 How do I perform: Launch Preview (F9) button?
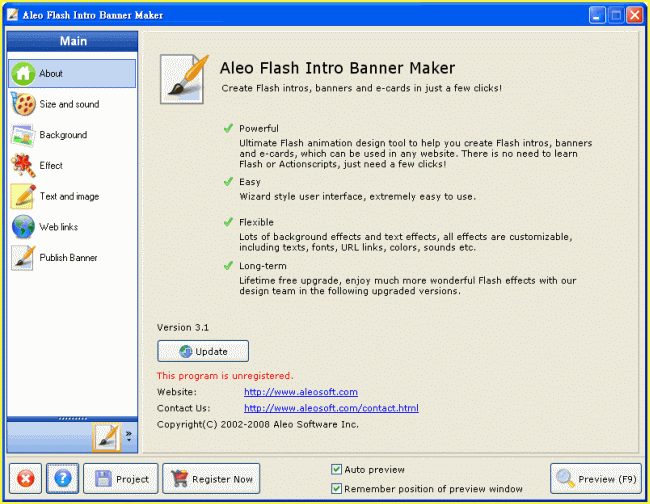(594, 479)
